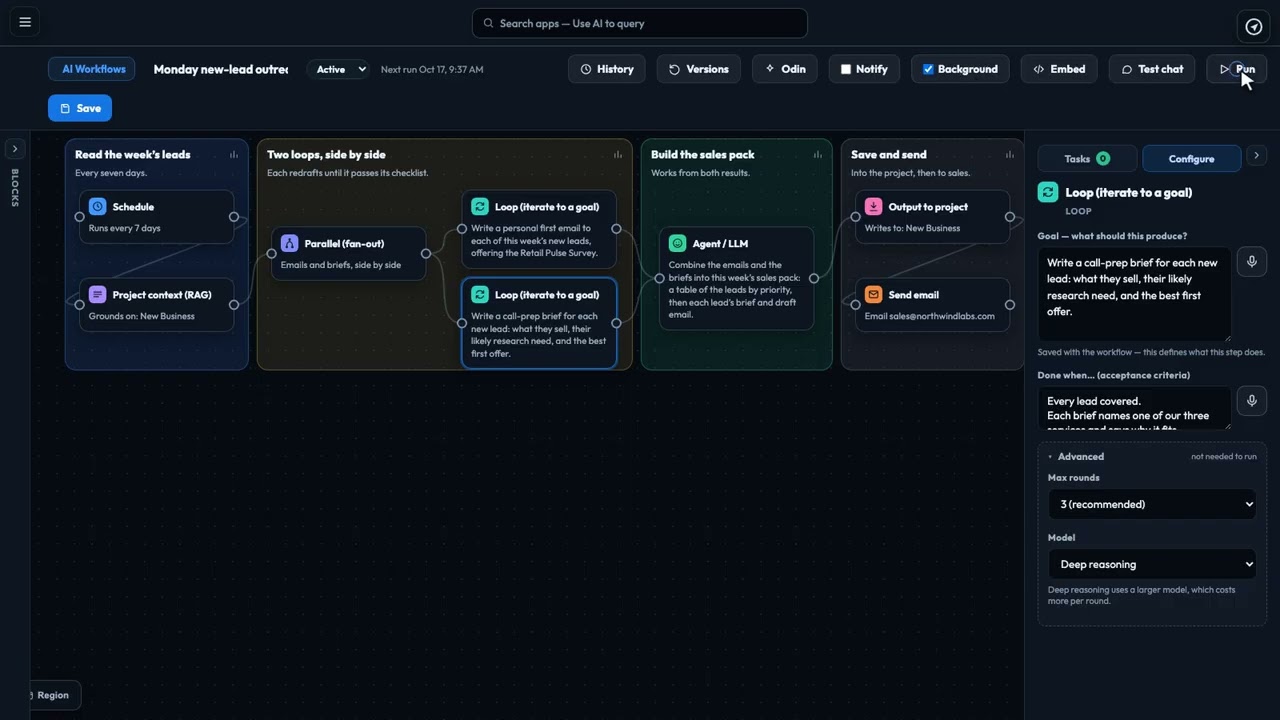Screen dimensions: 1280x720
Task: Open the Active status dropdown
Action: pos(338,69)
